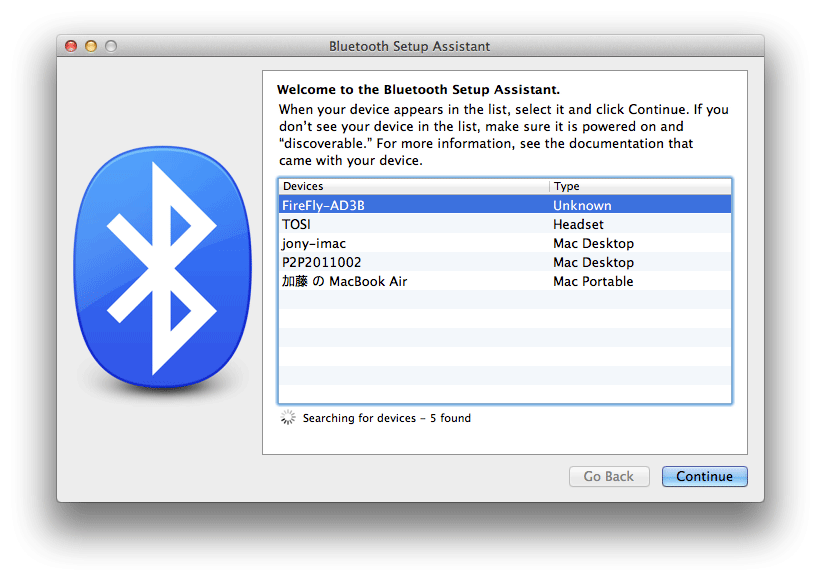Screen dimensions: 821x581
Task: Click the Welcome to the Bluetooth Setup Assistant heading
Action: [x=418, y=90]
